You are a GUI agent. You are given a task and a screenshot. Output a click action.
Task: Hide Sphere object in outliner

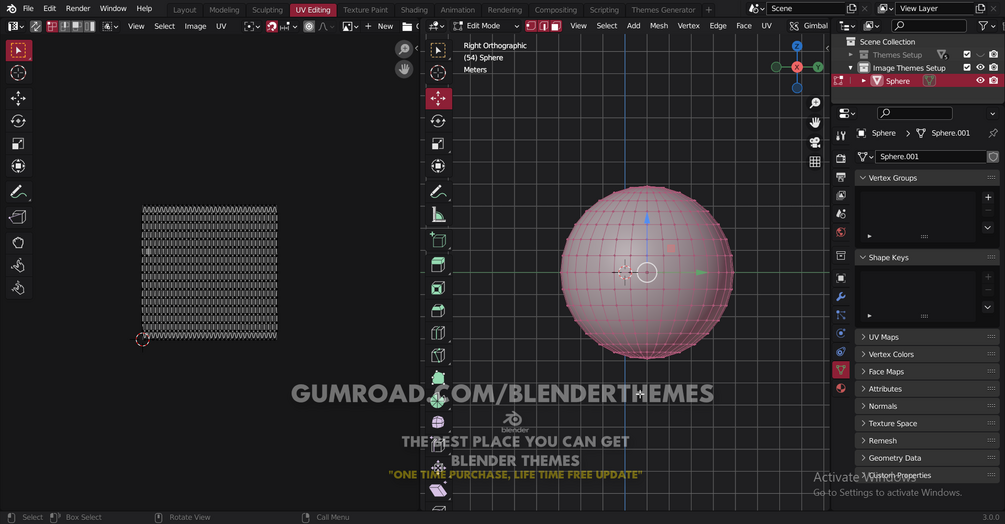980,81
